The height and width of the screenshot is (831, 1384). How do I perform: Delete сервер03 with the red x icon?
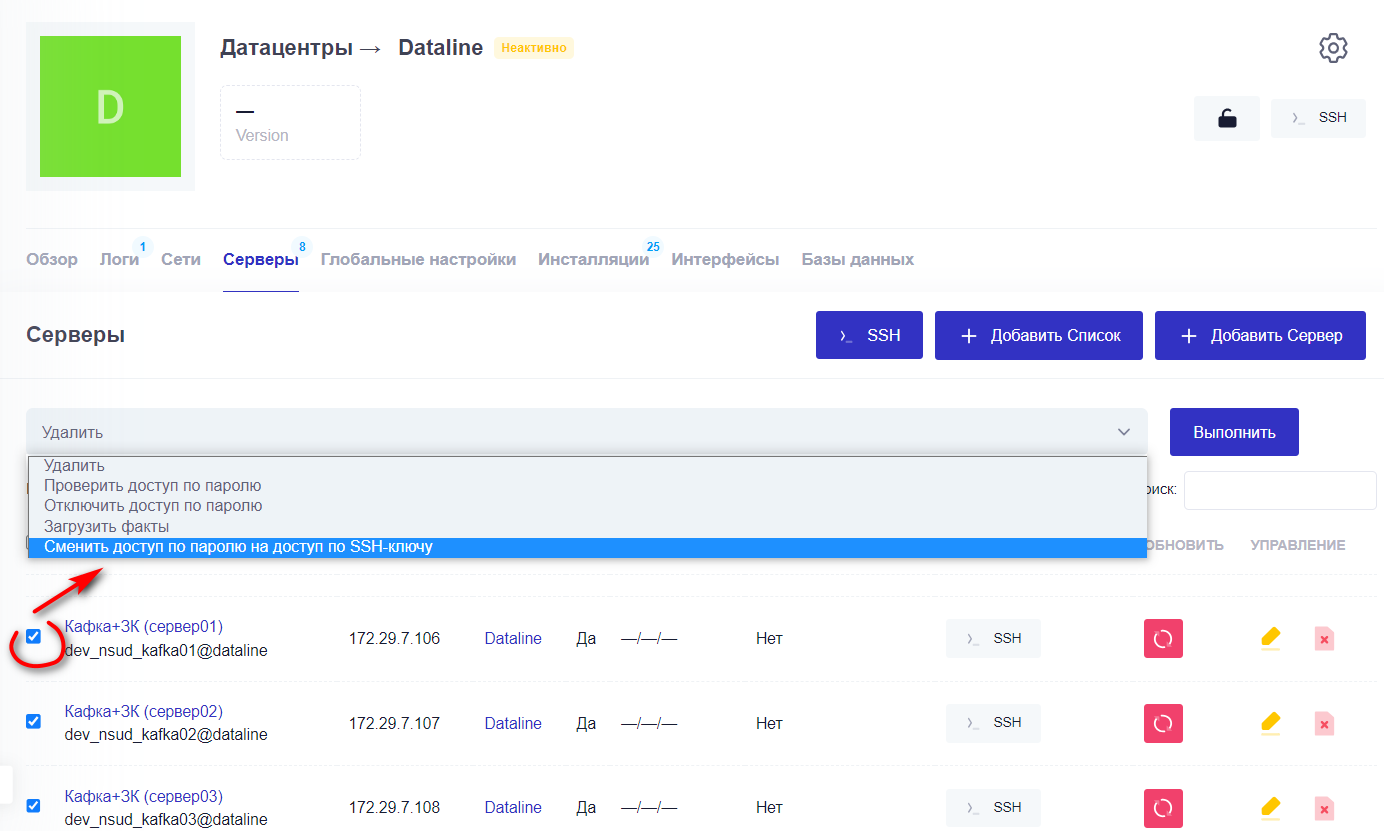(x=1324, y=807)
